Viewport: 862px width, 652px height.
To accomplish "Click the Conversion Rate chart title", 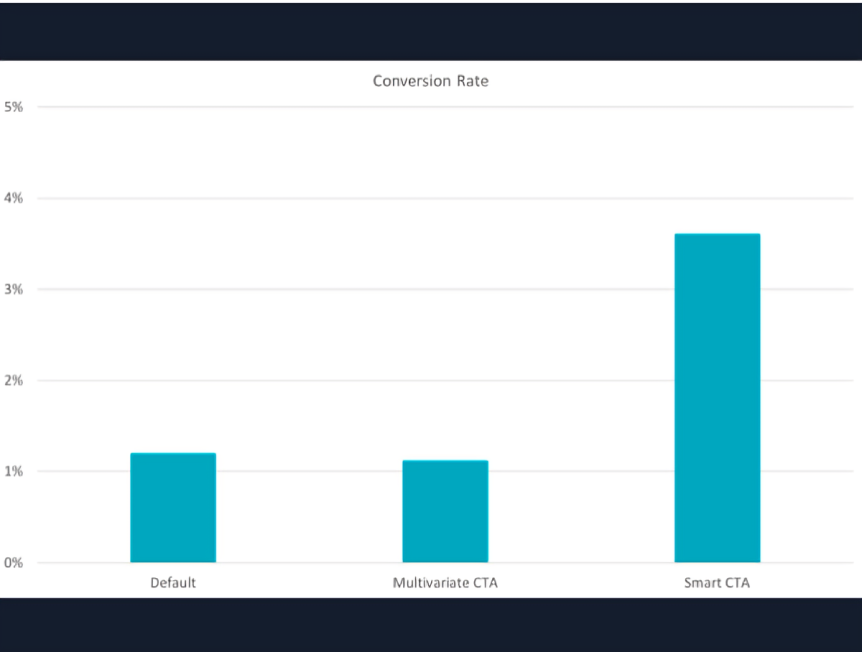I will (430, 81).
